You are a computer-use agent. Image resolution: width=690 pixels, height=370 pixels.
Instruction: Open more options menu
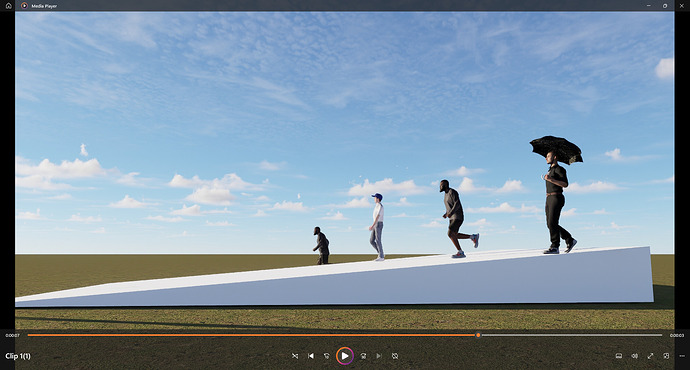pyautogui.click(x=682, y=356)
